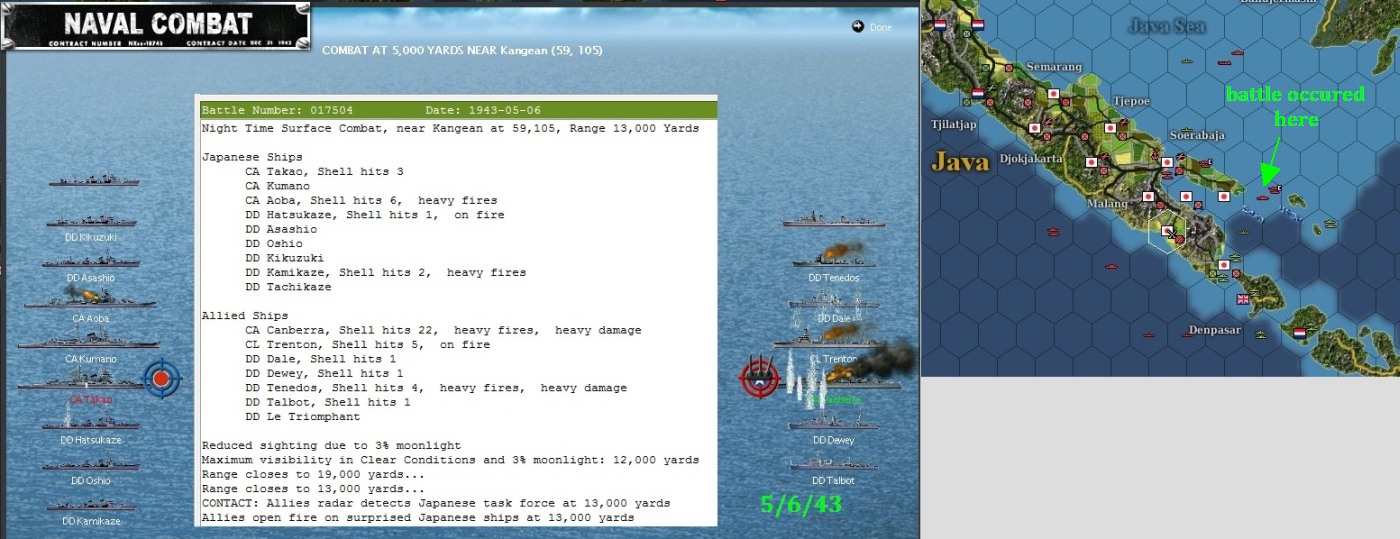Click the DD Talbot name label
Image resolution: width=1400 pixels, height=539 pixels.
pos(834,480)
